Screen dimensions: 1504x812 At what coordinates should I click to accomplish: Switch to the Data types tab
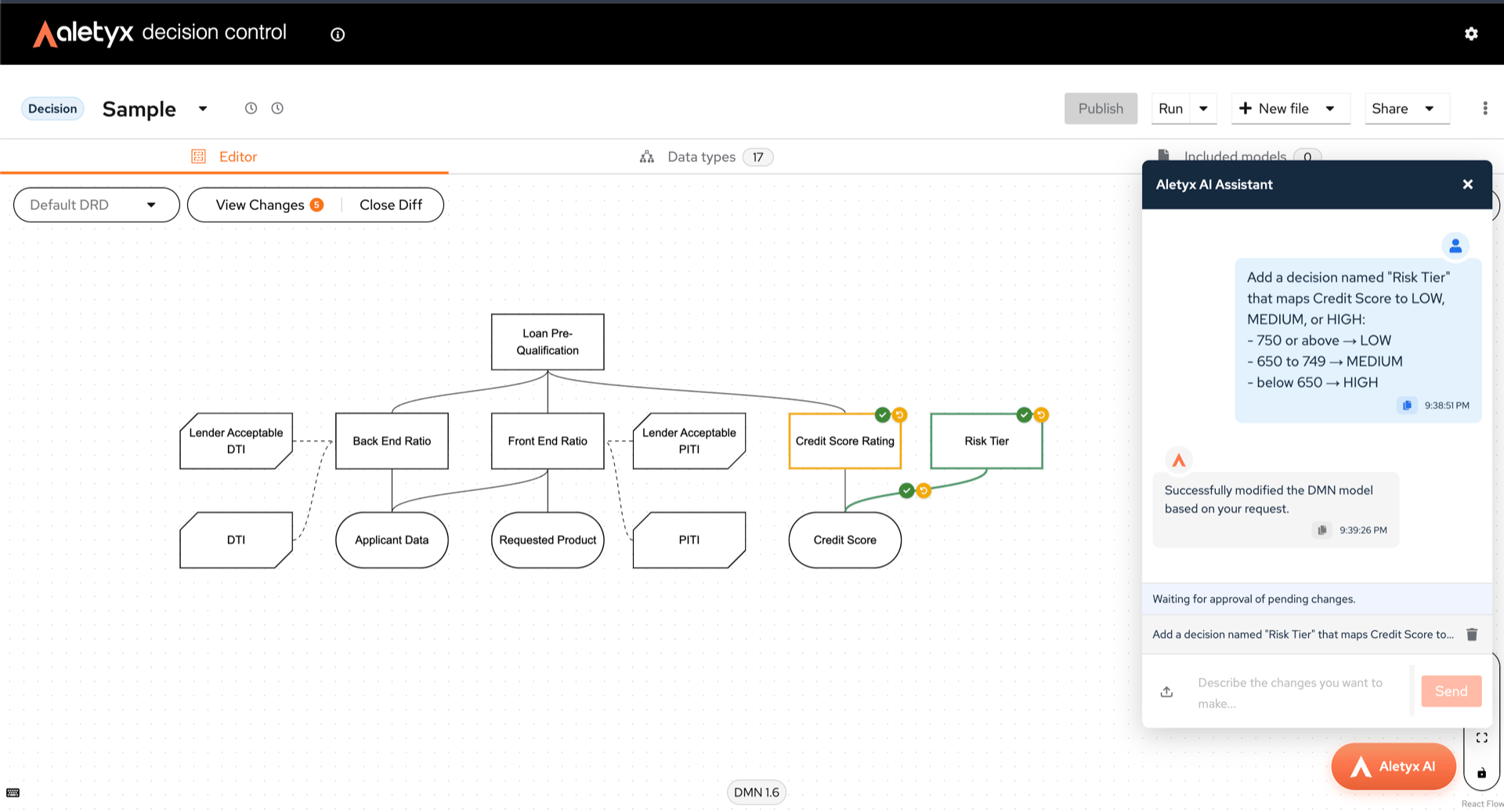[x=707, y=157]
